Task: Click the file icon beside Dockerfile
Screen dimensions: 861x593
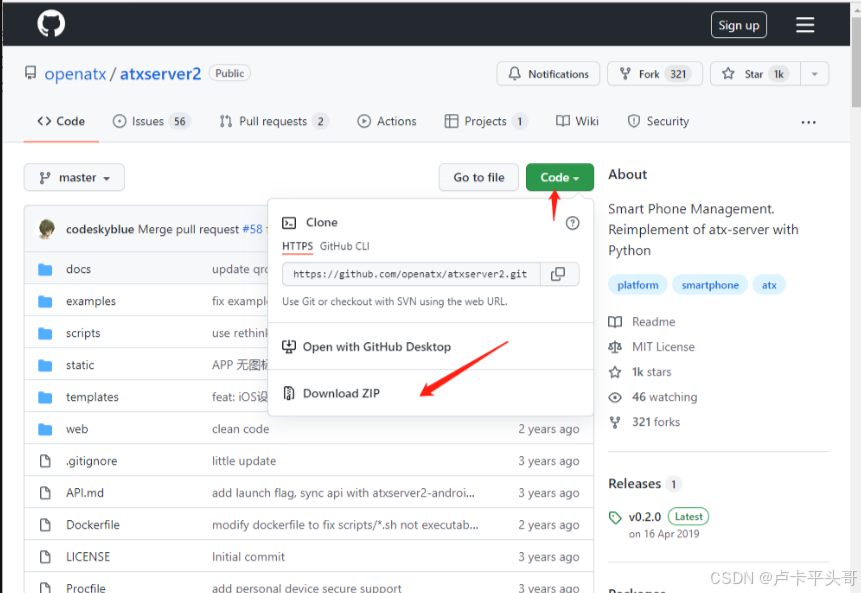Action: [x=45, y=525]
